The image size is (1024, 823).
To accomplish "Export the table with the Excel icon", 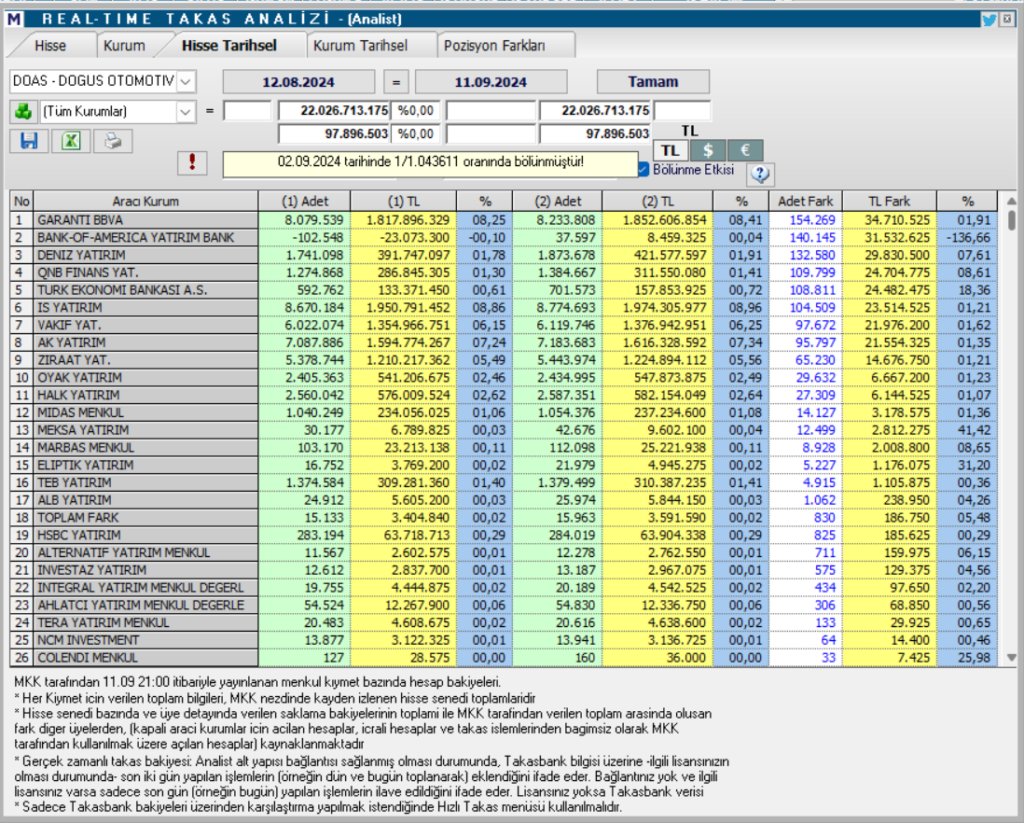I will [70, 141].
